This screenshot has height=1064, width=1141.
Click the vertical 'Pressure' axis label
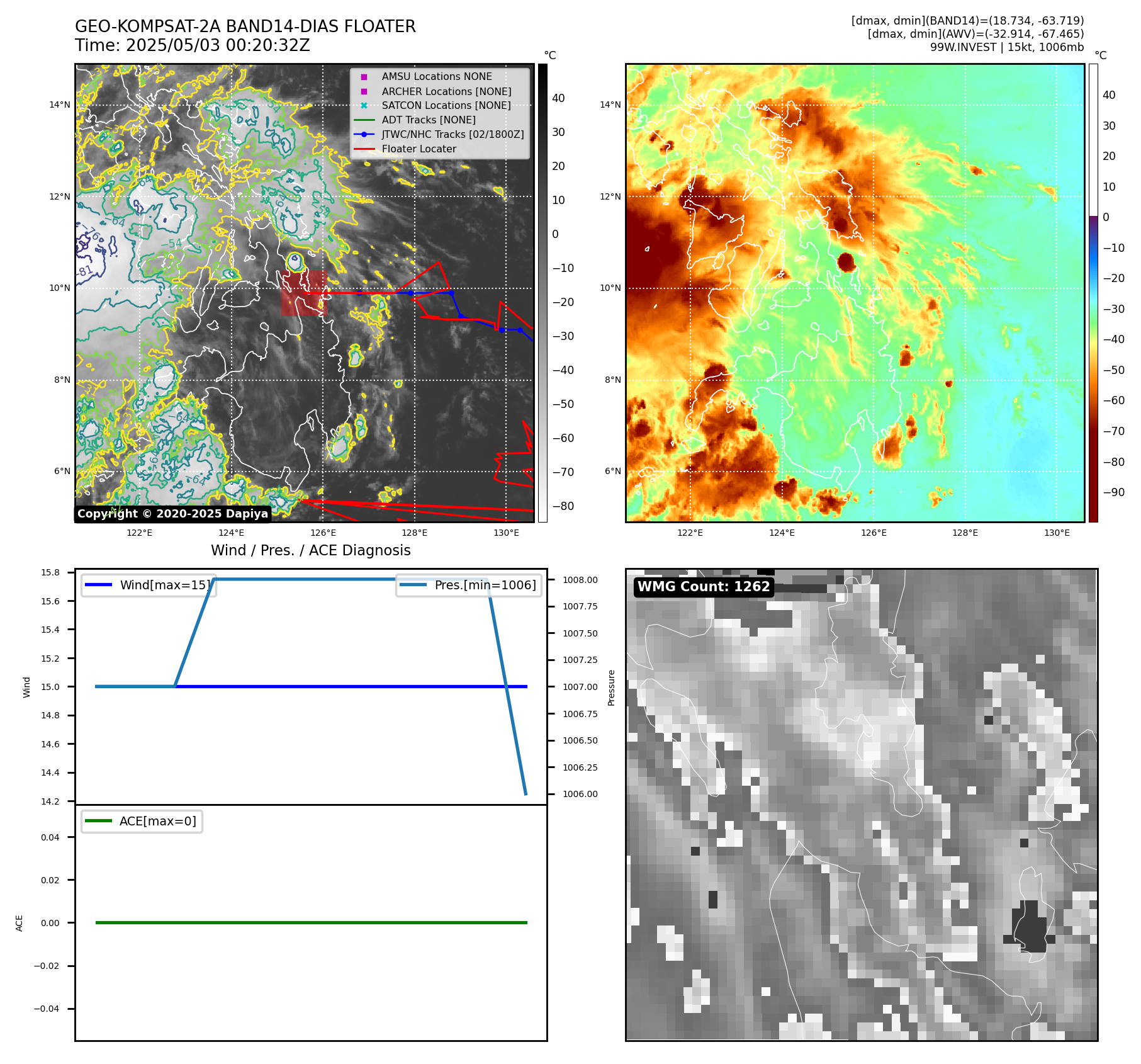(611, 688)
